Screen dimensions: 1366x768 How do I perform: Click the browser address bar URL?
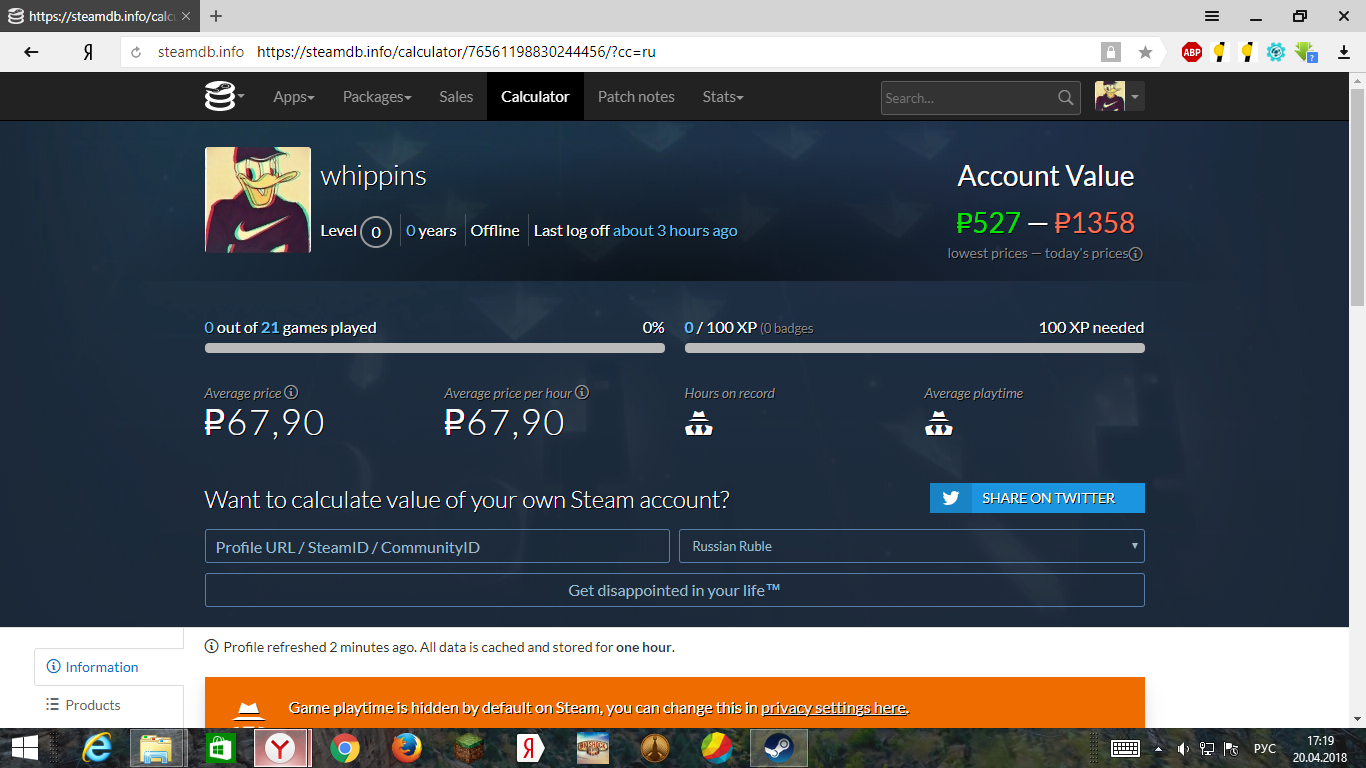pyautogui.click(x=456, y=52)
